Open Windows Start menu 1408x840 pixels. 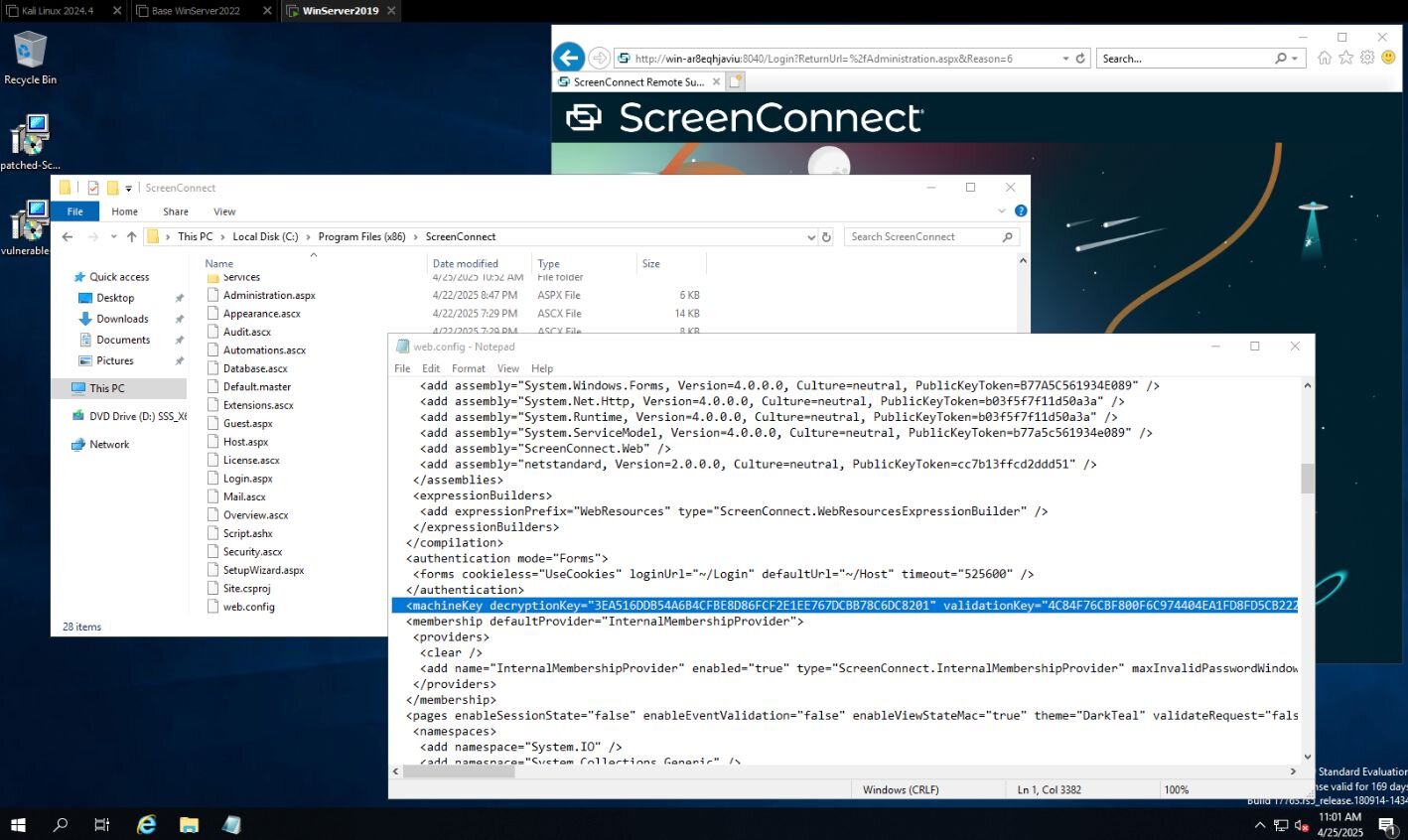tap(18, 824)
